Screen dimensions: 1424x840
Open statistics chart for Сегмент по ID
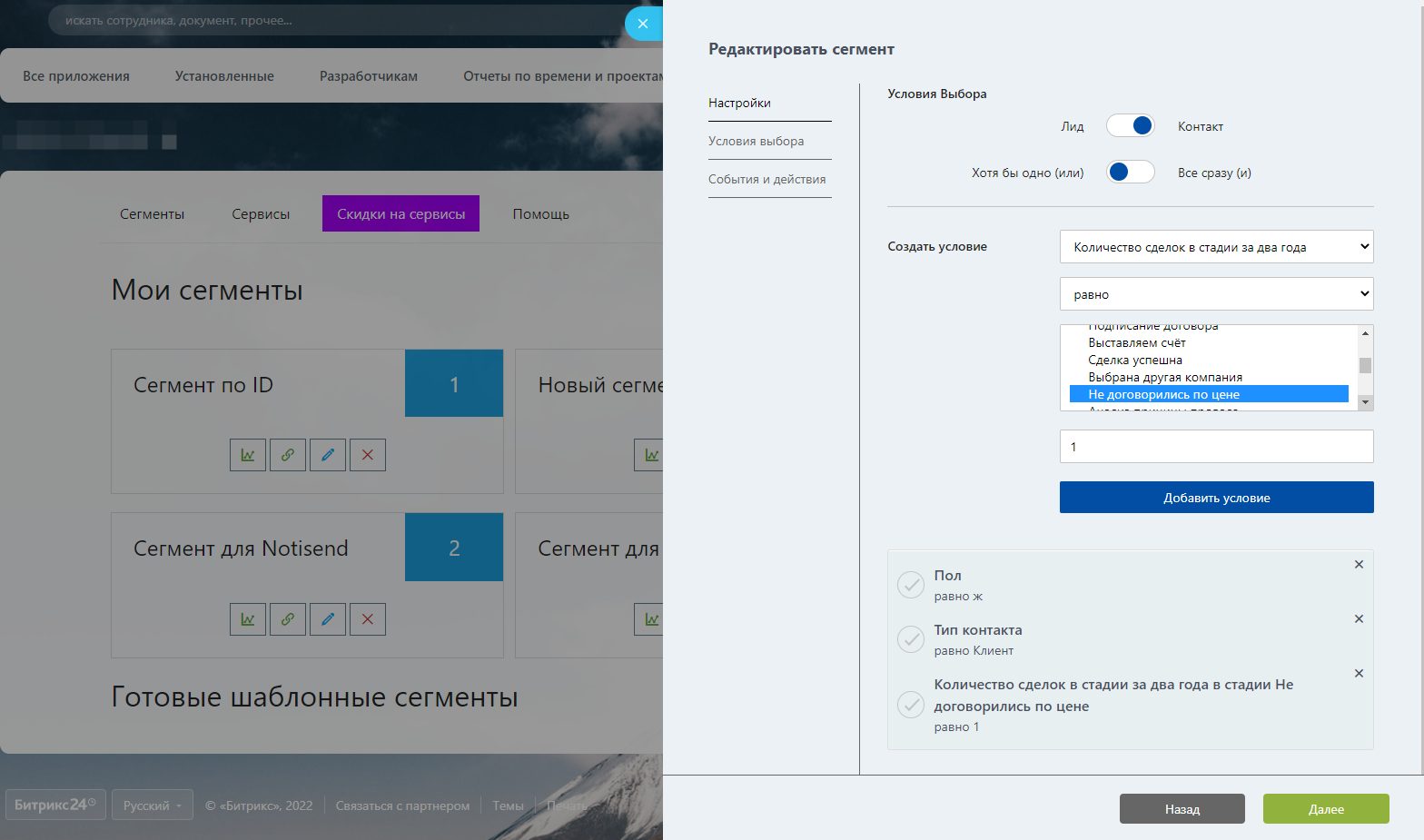point(248,455)
